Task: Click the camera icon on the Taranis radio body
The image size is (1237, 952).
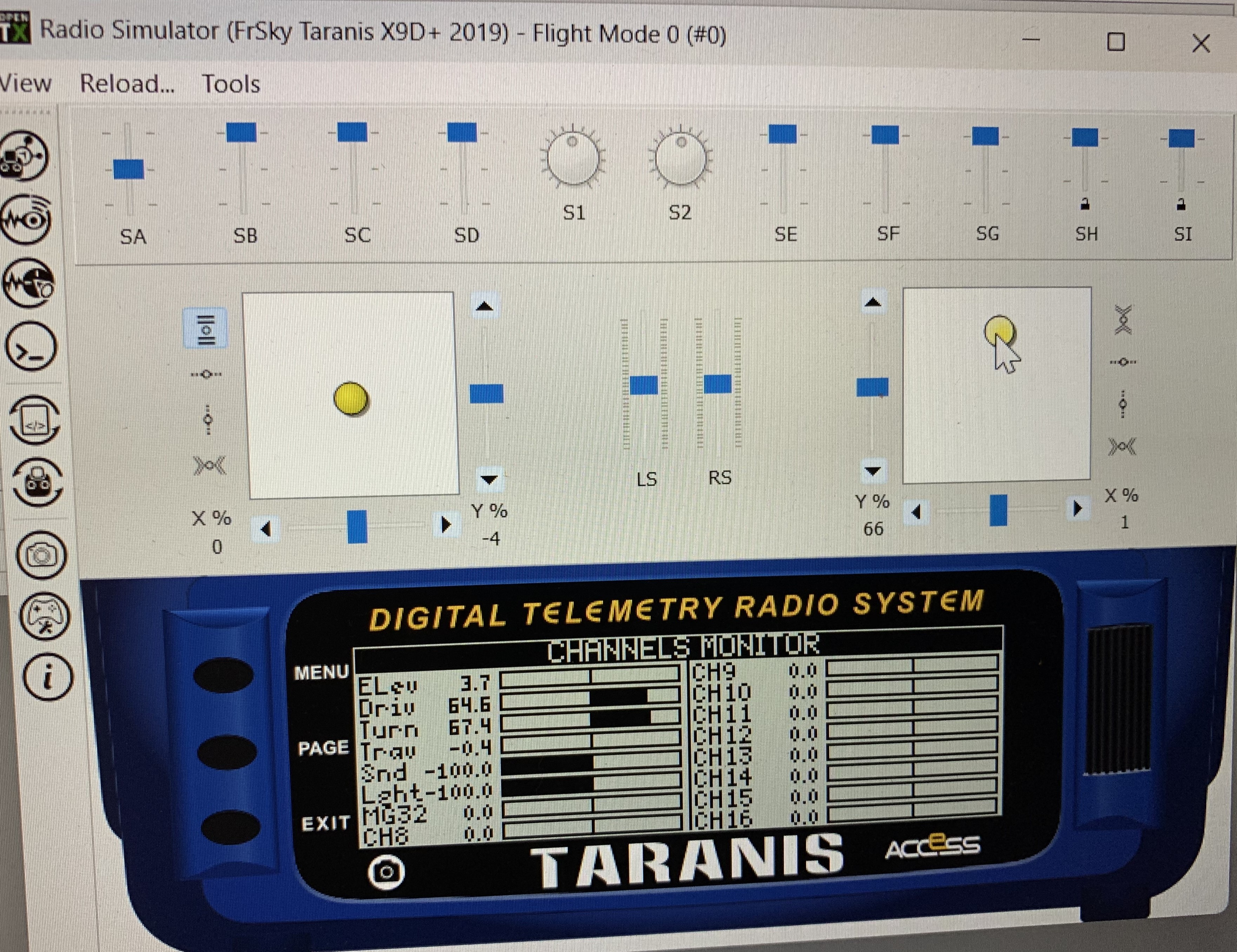Action: pos(386,872)
